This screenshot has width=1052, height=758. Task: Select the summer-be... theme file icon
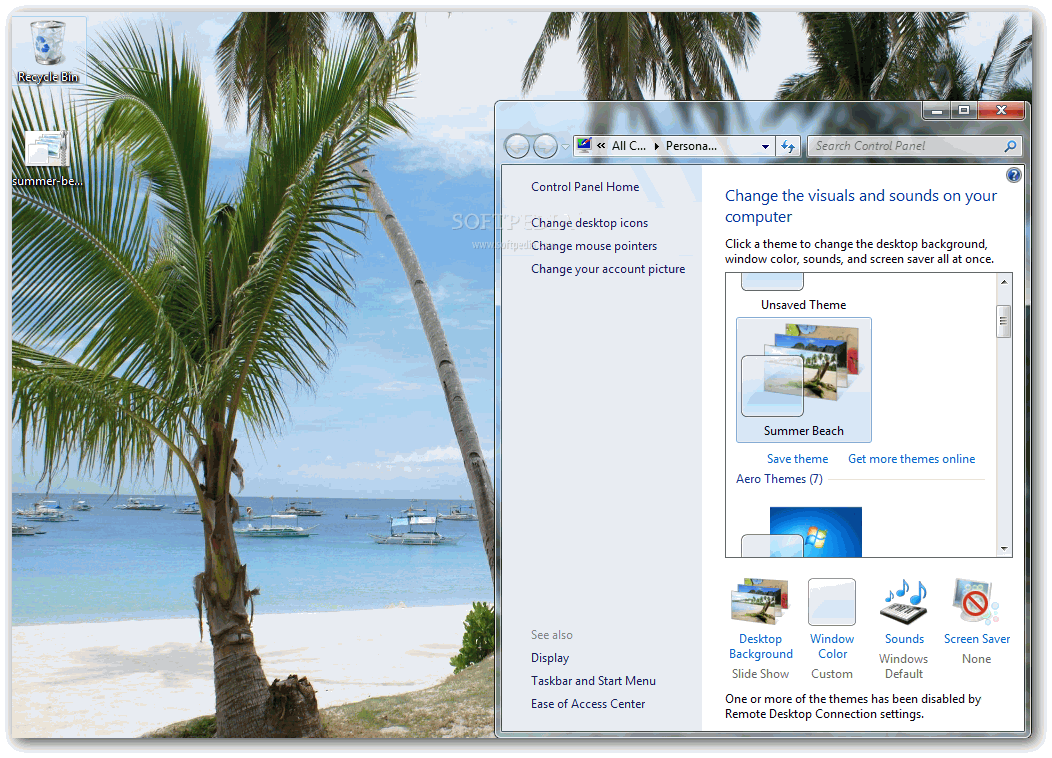[x=47, y=158]
